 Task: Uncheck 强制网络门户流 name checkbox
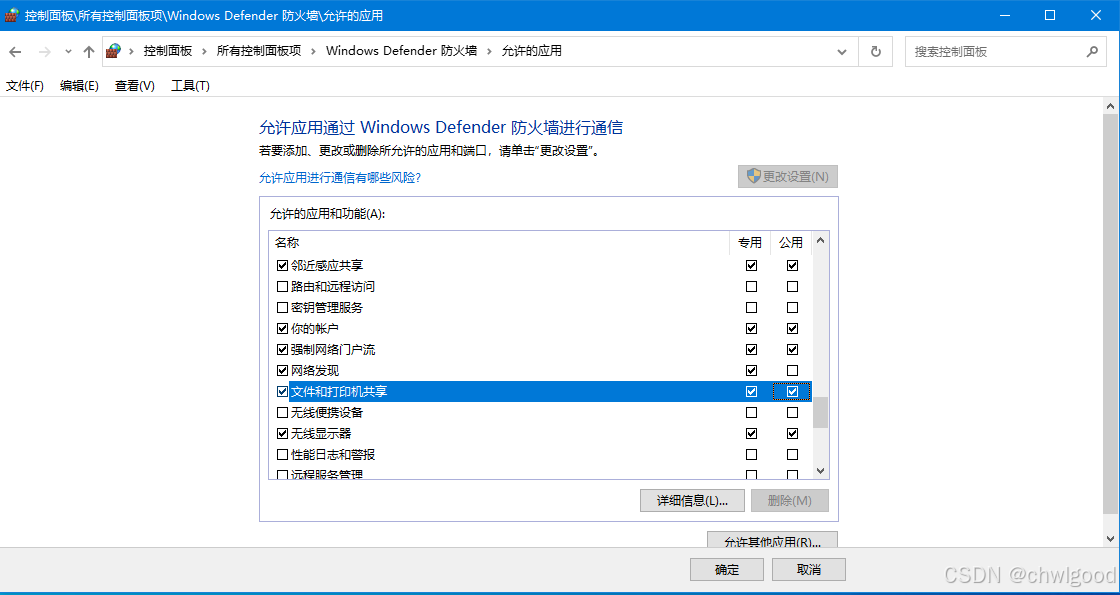pyautogui.click(x=282, y=350)
